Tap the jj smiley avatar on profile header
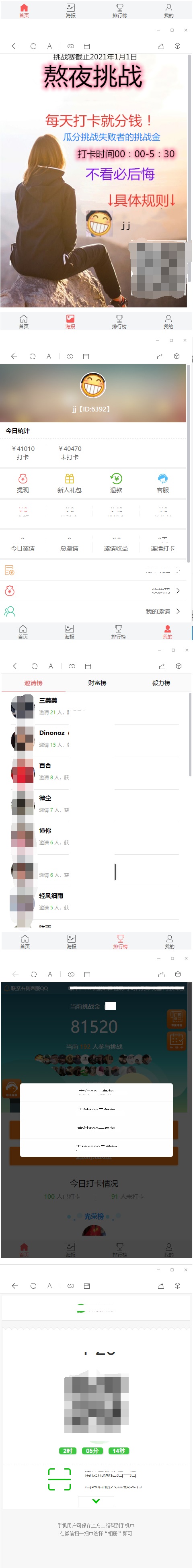This screenshot has width=193, height=1568. click(93, 385)
